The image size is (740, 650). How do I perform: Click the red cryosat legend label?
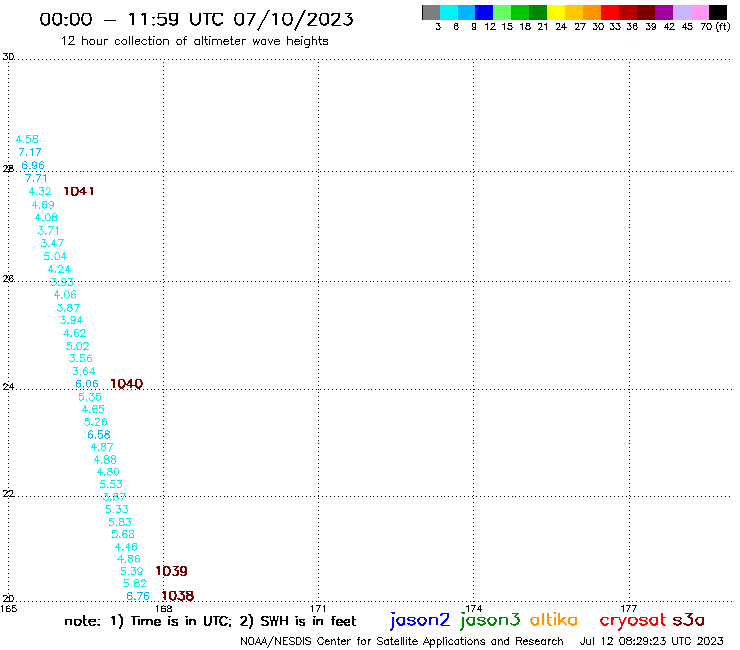(632, 620)
